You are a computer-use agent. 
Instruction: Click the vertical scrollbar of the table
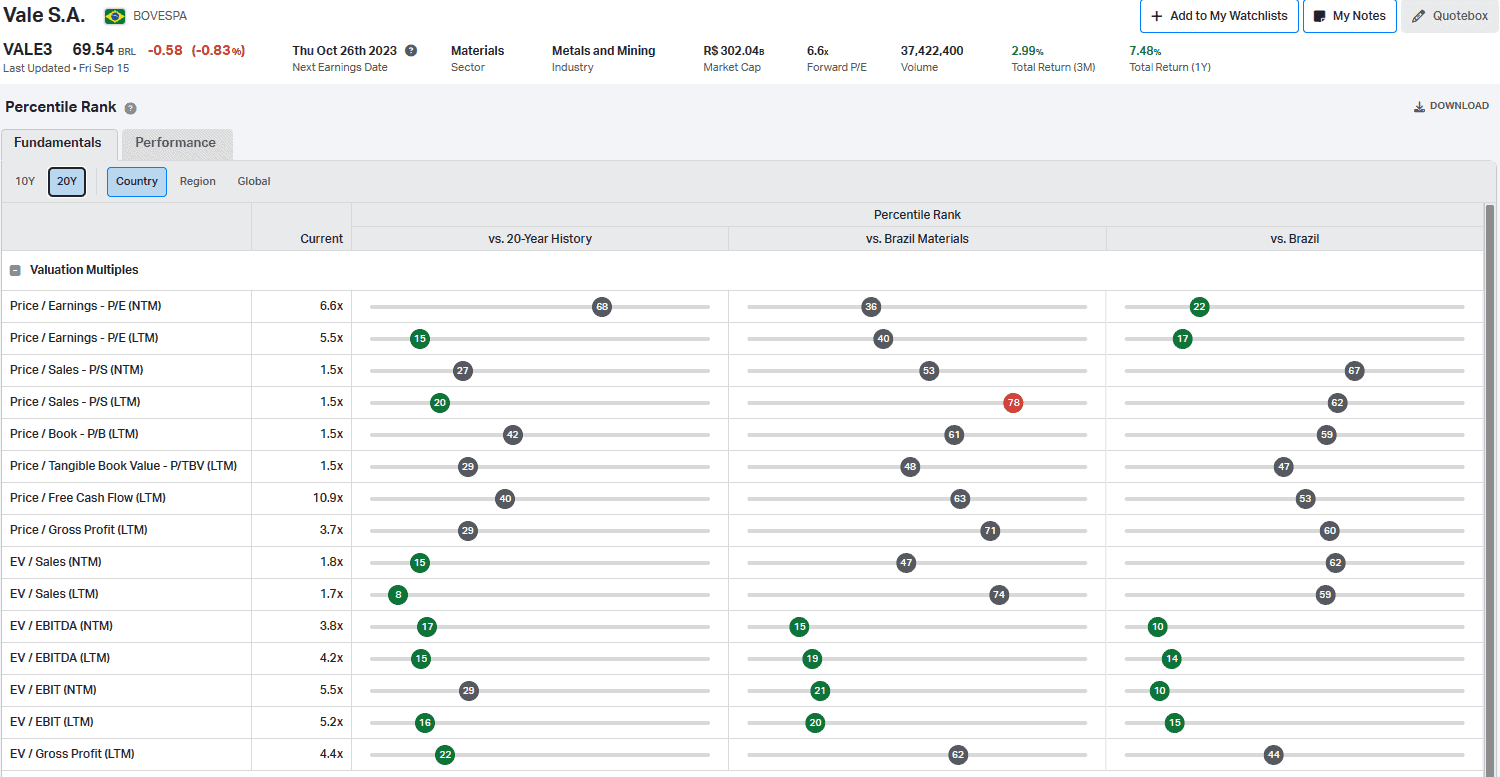[x=1491, y=490]
